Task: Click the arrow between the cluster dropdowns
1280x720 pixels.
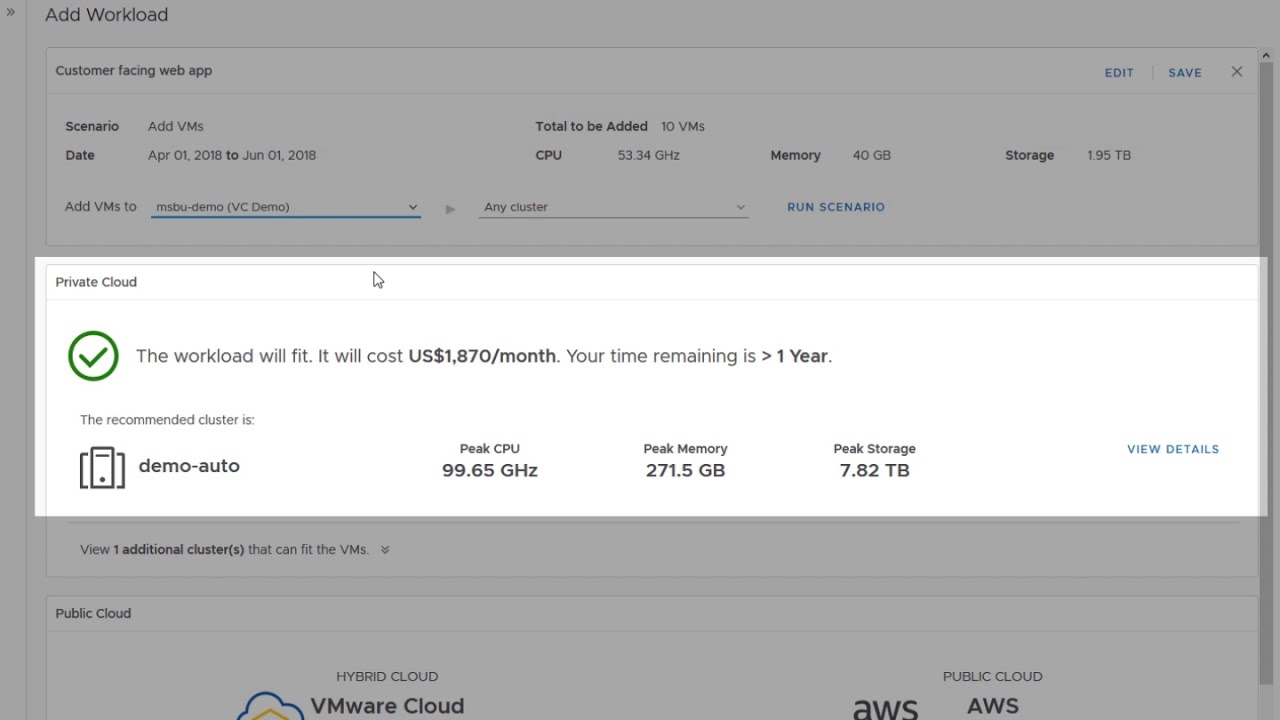Action: (x=450, y=208)
